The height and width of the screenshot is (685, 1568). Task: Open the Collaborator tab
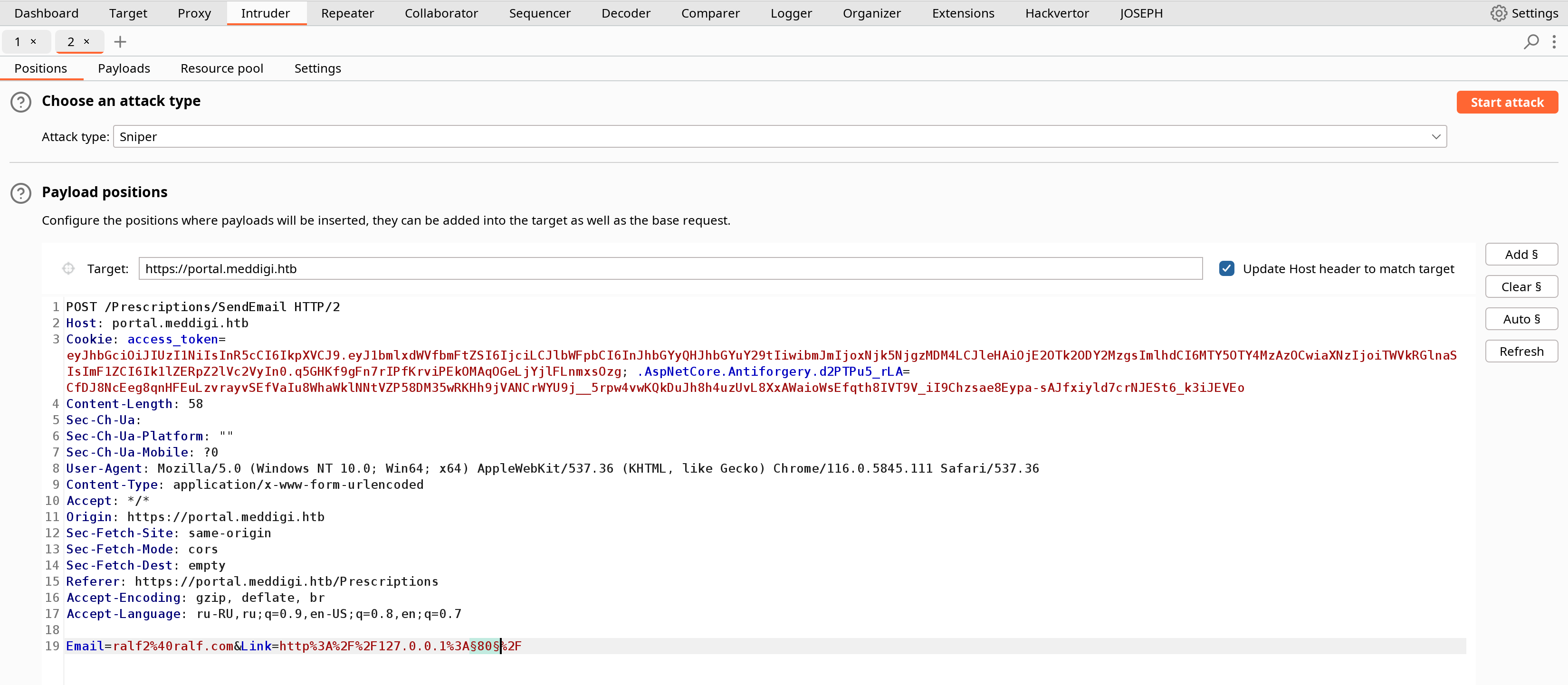click(x=441, y=13)
